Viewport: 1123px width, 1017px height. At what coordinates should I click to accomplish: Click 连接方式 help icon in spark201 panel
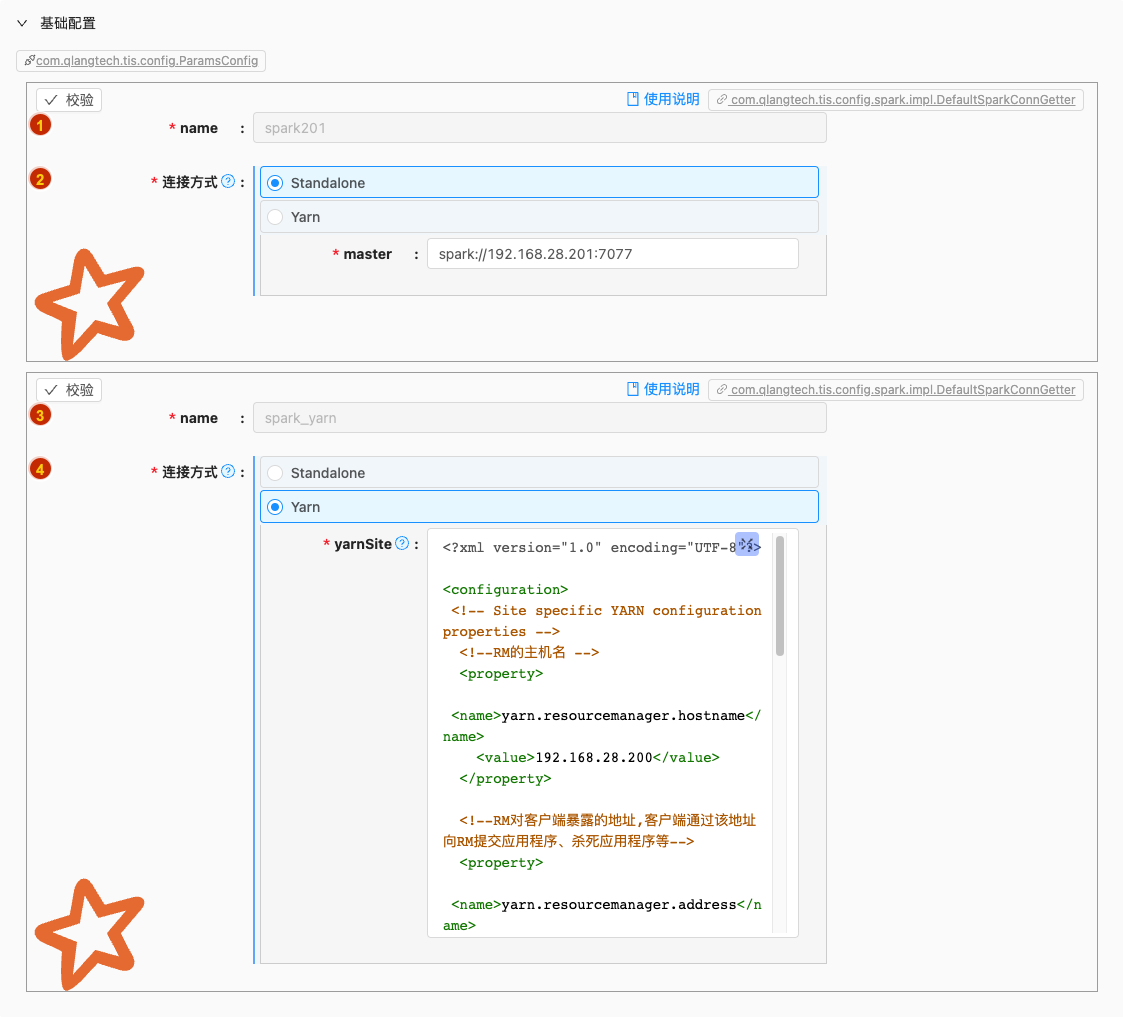pyautogui.click(x=228, y=181)
